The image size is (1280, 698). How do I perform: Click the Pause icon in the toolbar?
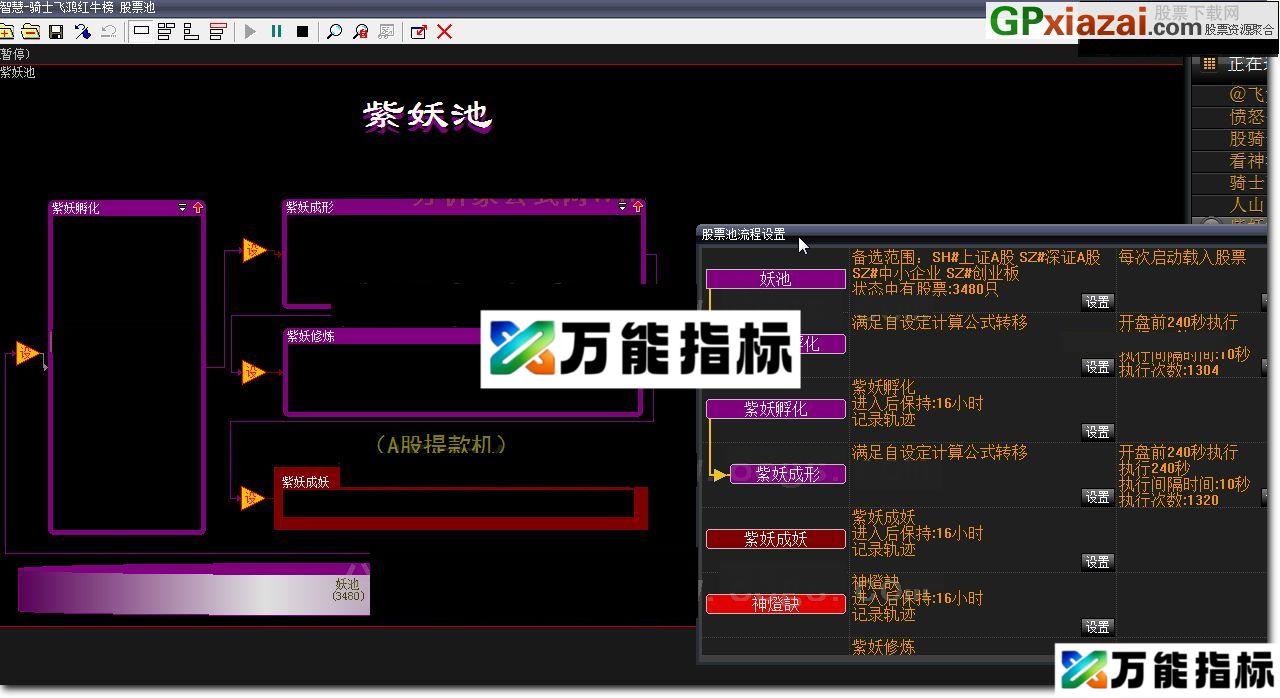tap(276, 31)
